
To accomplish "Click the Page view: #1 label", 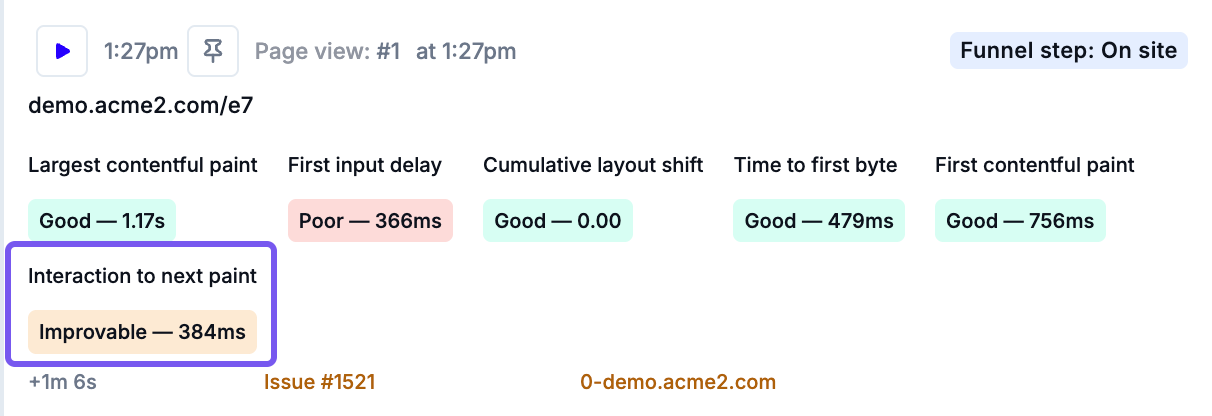I will tap(327, 51).
